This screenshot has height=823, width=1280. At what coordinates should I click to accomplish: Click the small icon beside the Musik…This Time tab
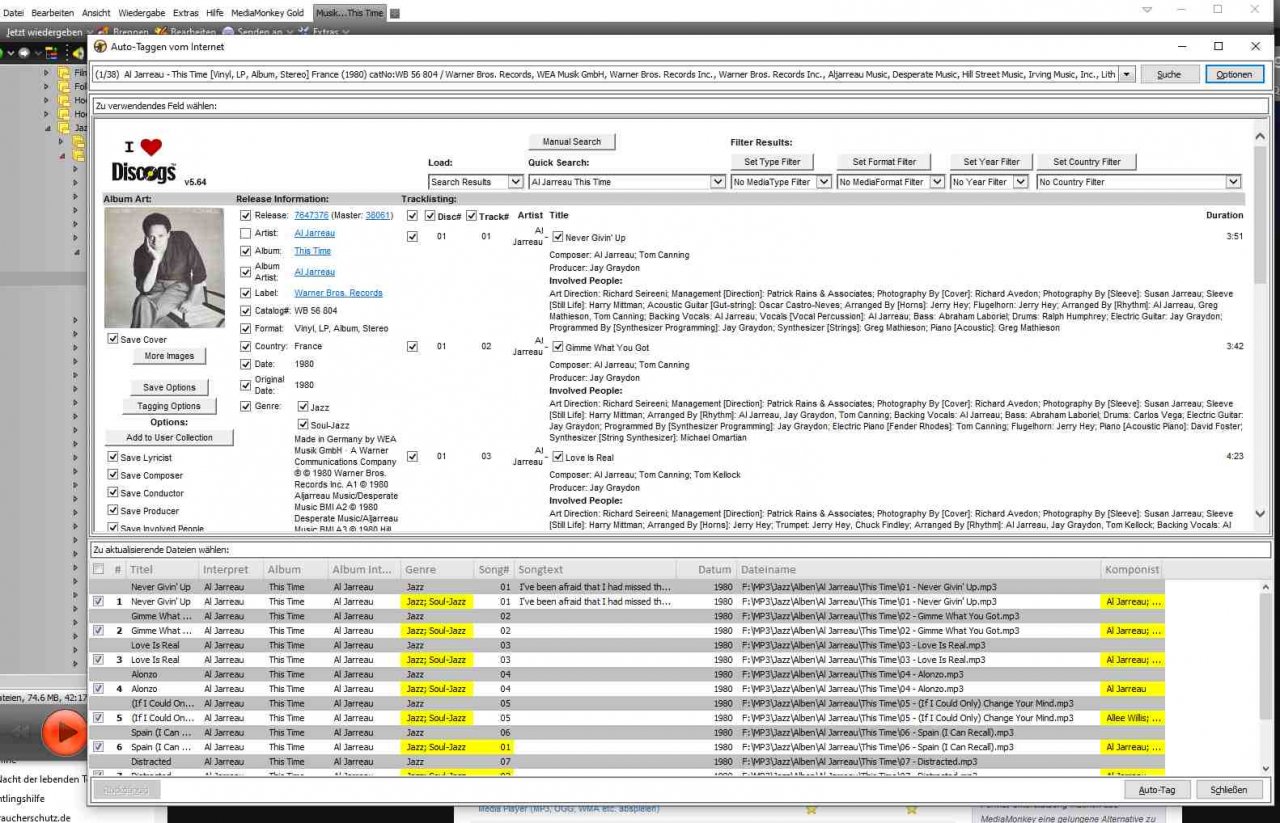click(x=395, y=13)
